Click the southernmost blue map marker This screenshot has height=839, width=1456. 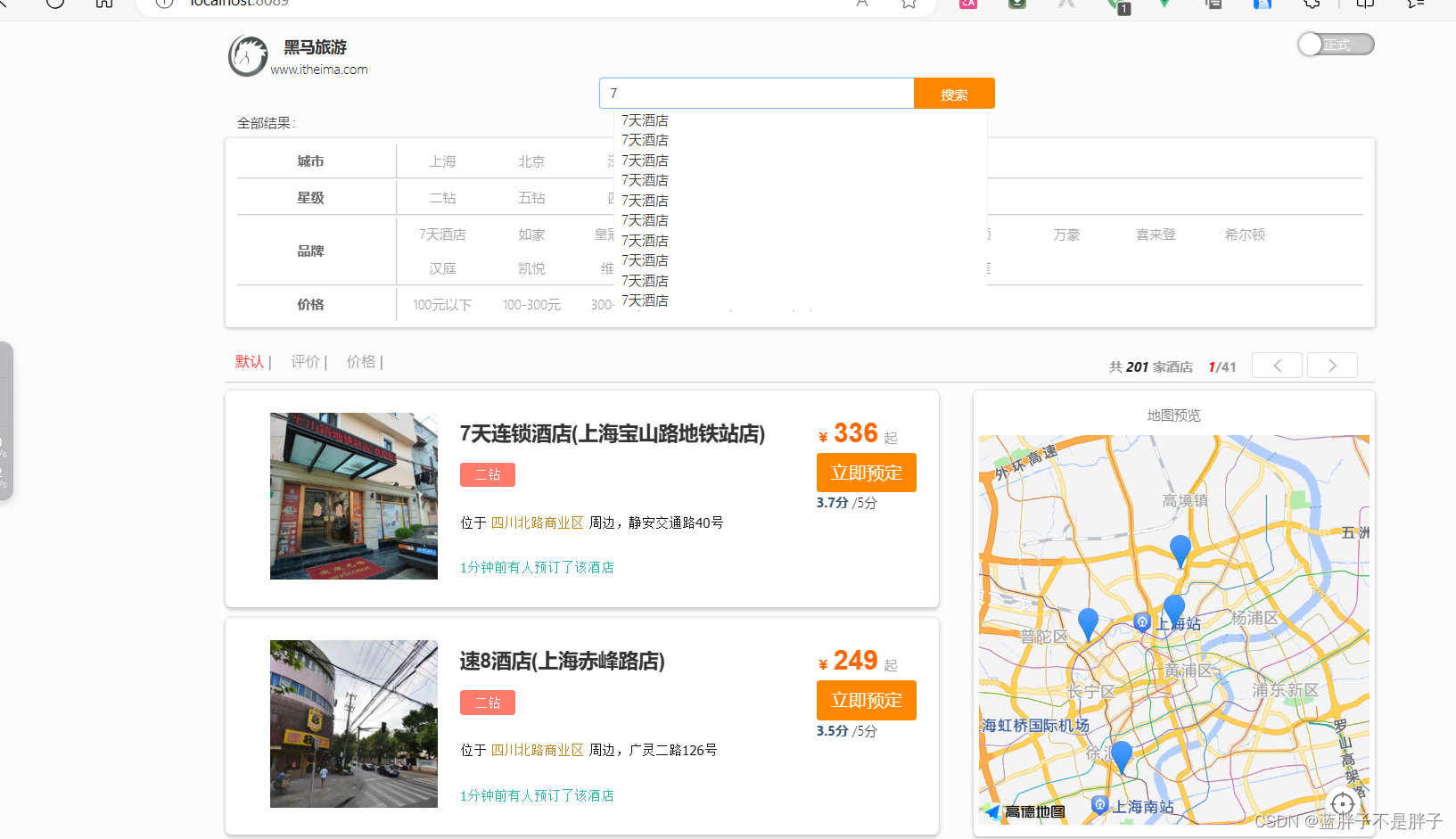tap(1122, 756)
